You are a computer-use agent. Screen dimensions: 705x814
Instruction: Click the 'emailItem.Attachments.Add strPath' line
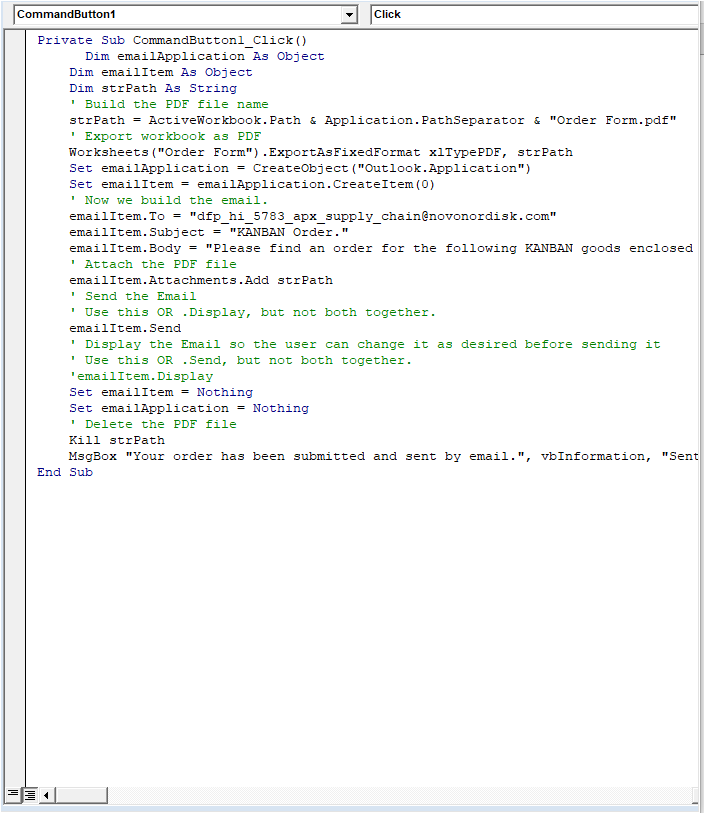pyautogui.click(x=200, y=280)
